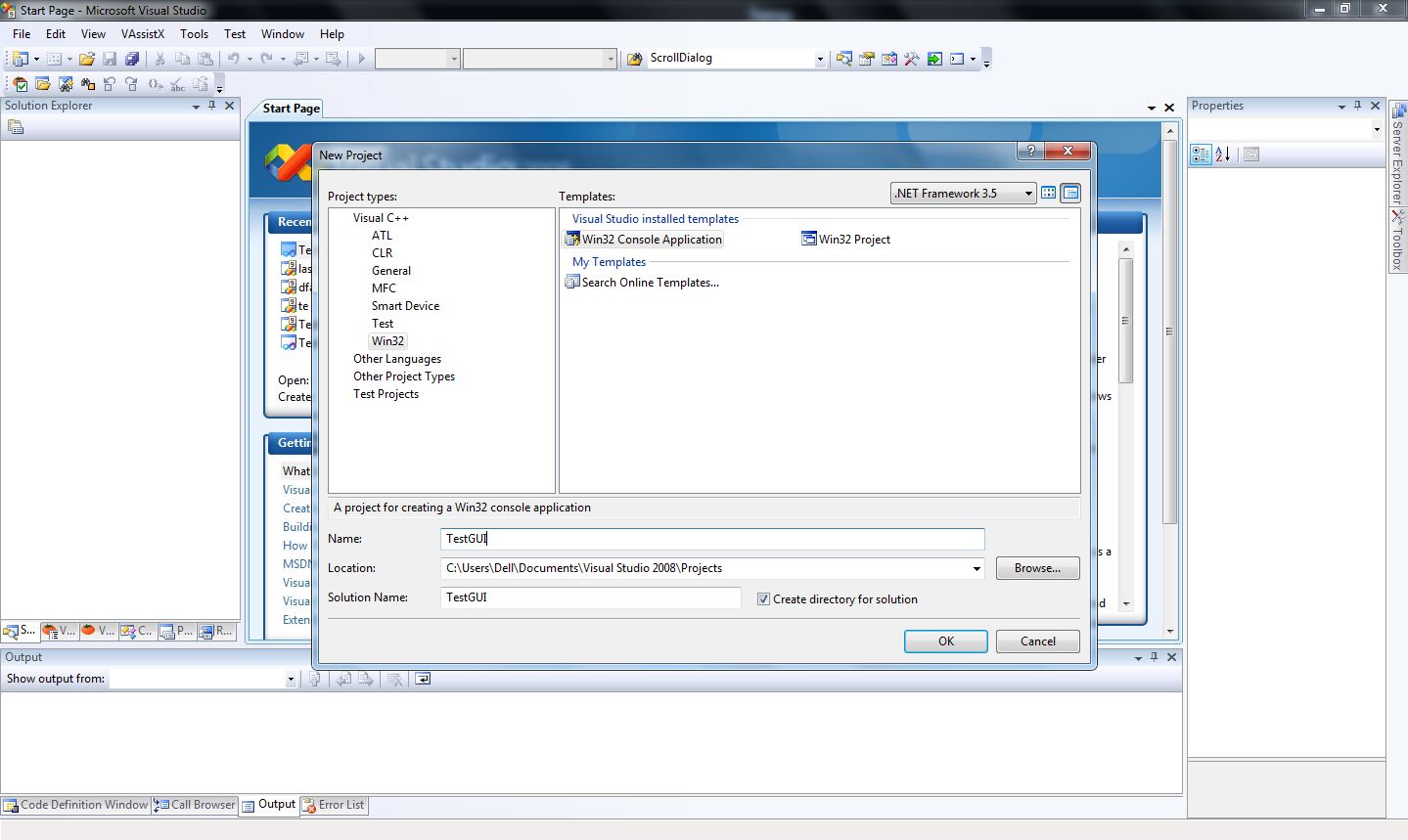Cancel the New Project dialog

click(1038, 641)
